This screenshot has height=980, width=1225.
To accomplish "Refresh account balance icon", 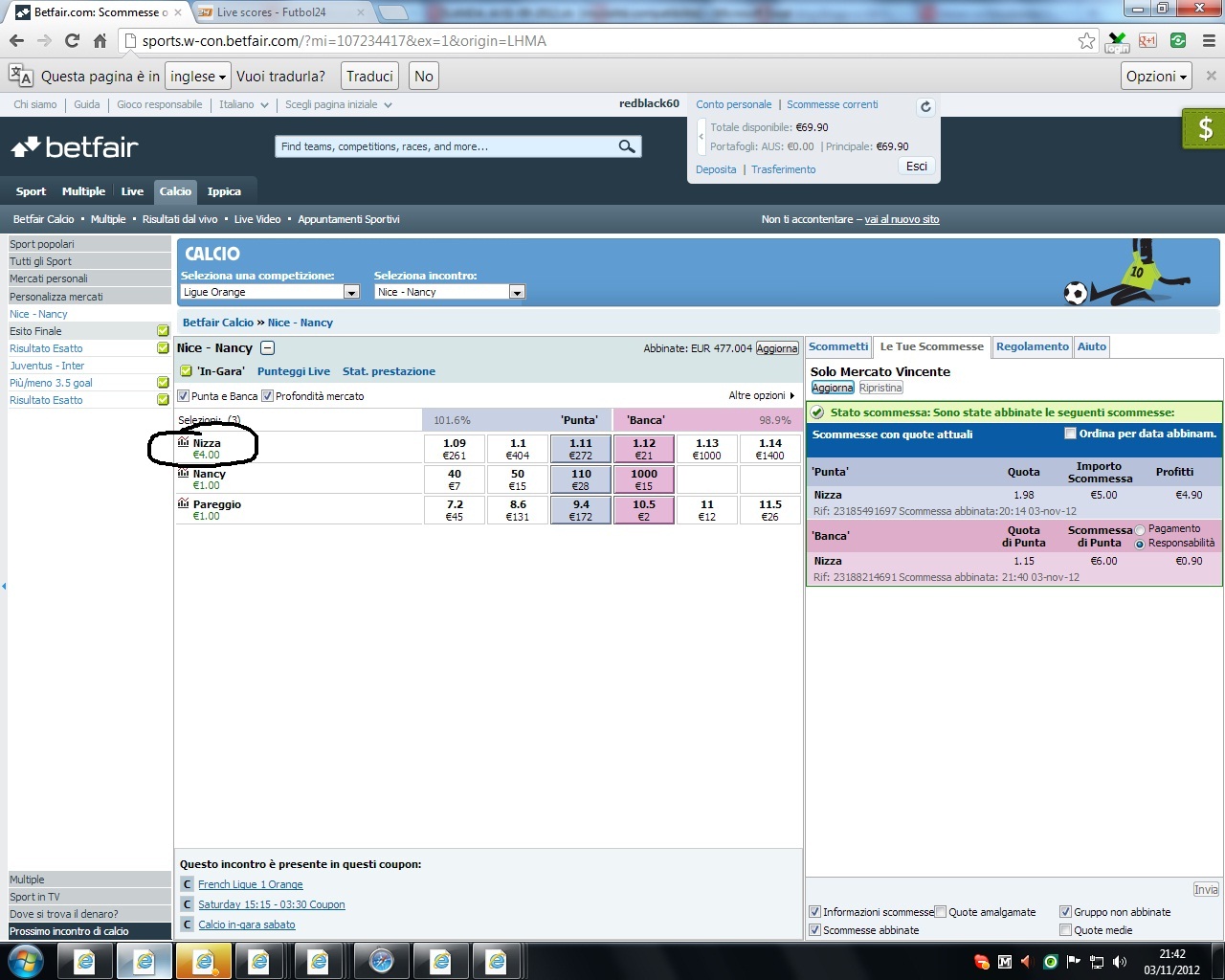I will (x=925, y=106).
